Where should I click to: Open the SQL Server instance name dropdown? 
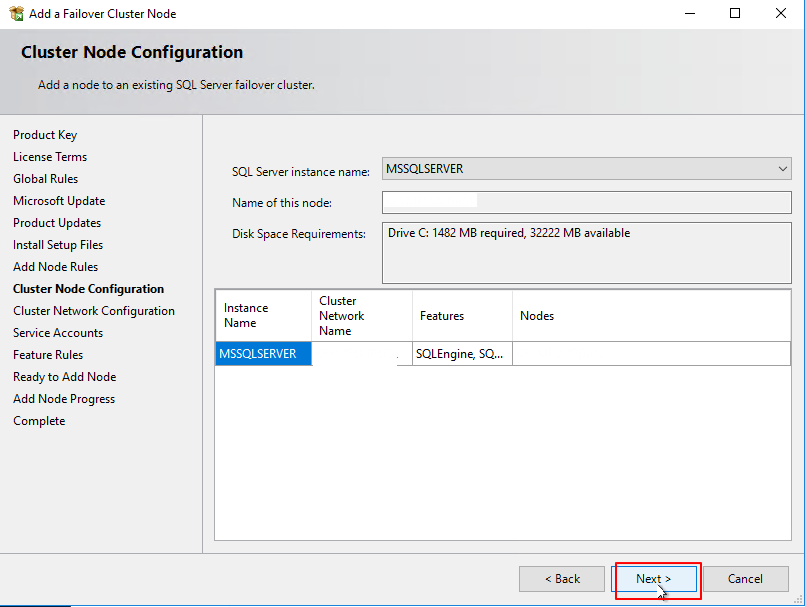pos(587,169)
